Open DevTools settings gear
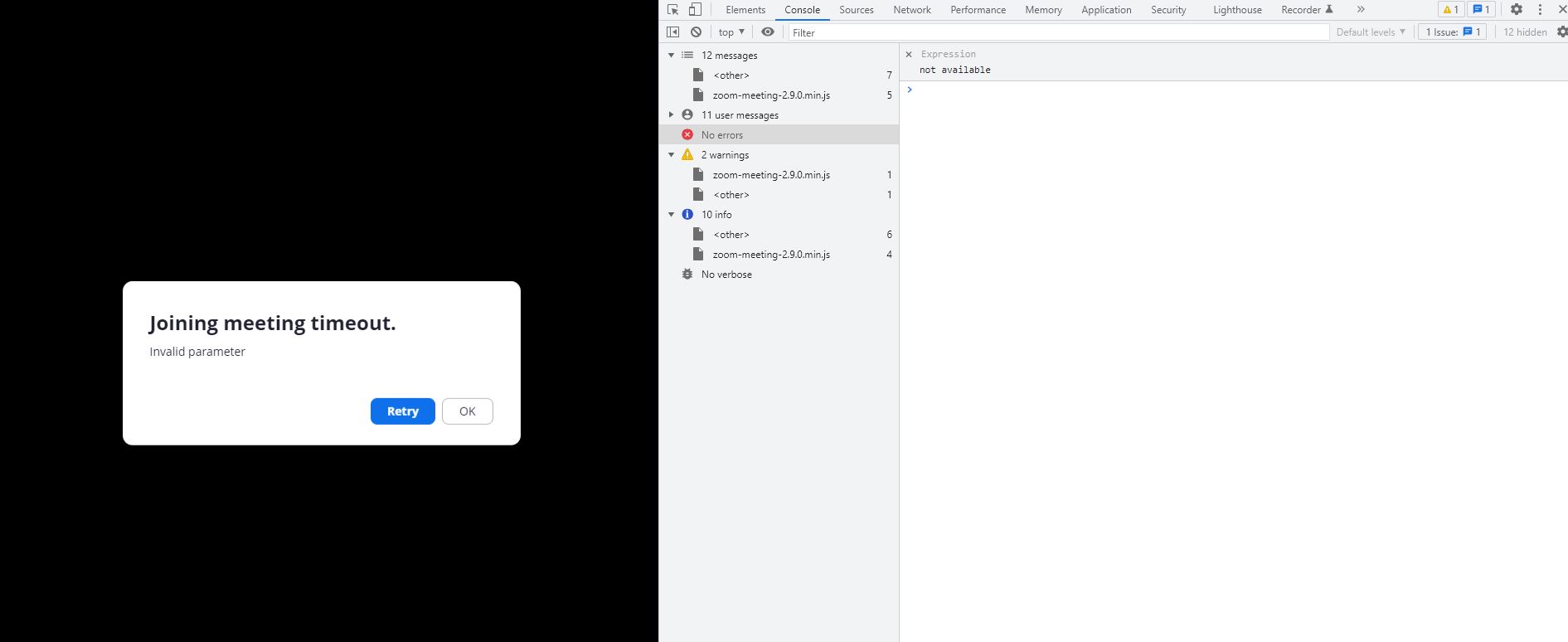 point(1517,10)
